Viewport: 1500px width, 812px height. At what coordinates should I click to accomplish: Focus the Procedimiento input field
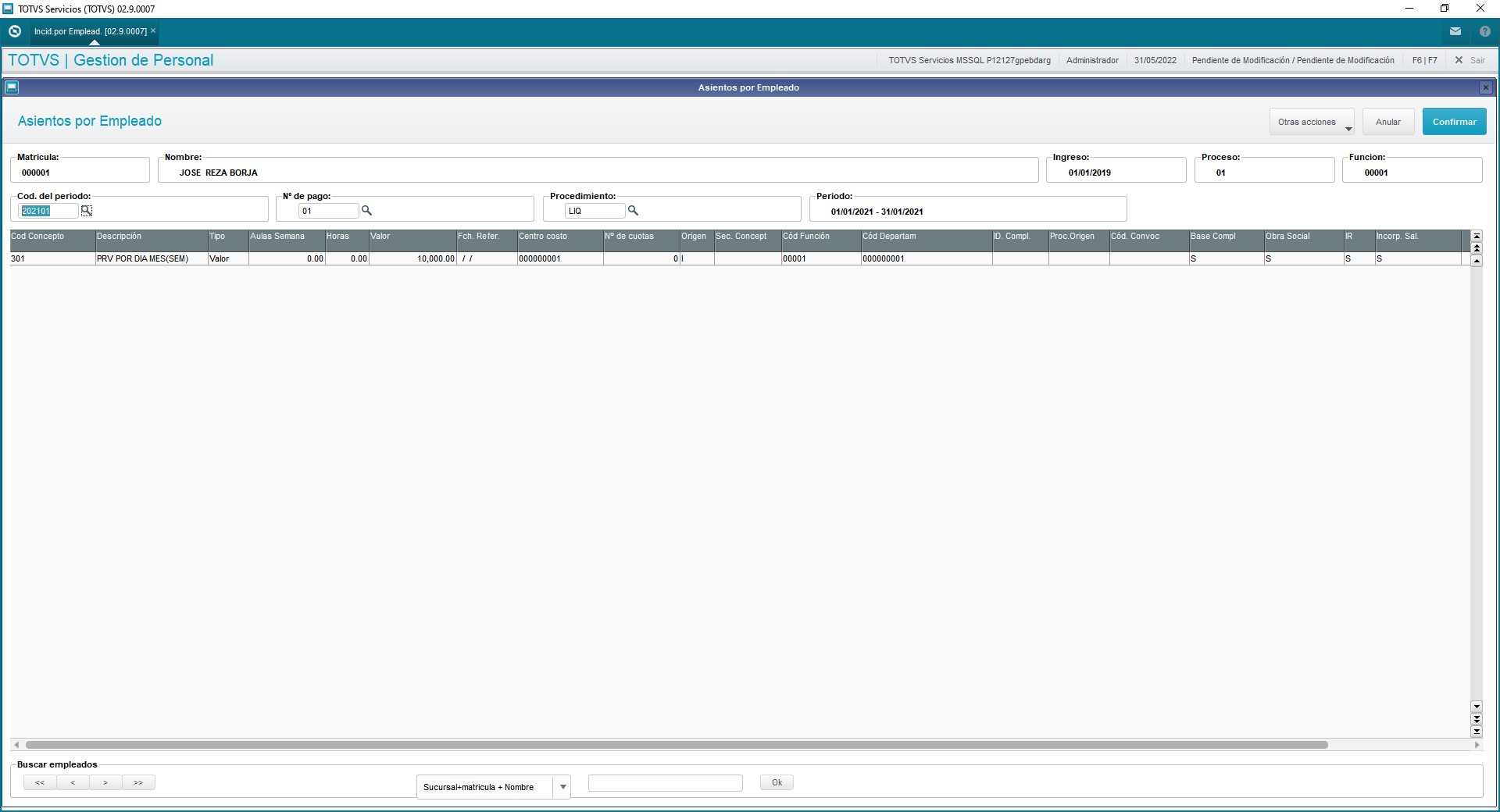(x=595, y=211)
